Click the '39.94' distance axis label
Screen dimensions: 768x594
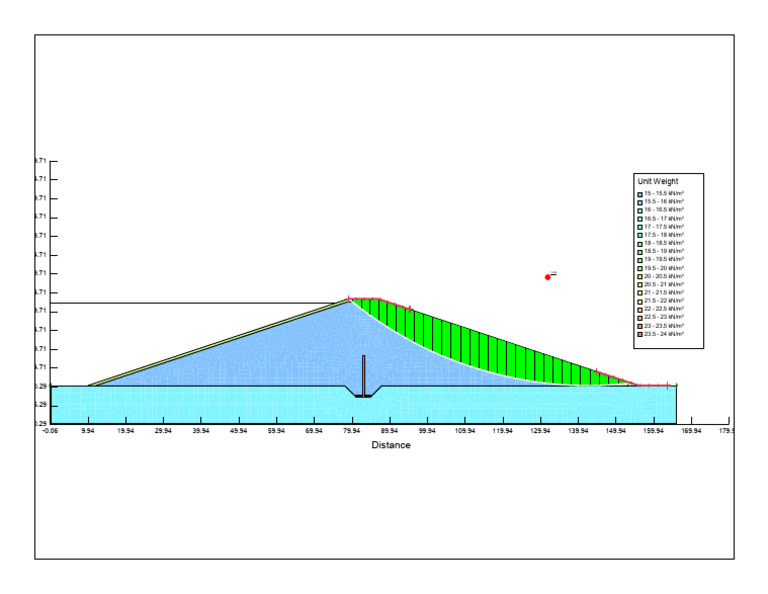(201, 431)
